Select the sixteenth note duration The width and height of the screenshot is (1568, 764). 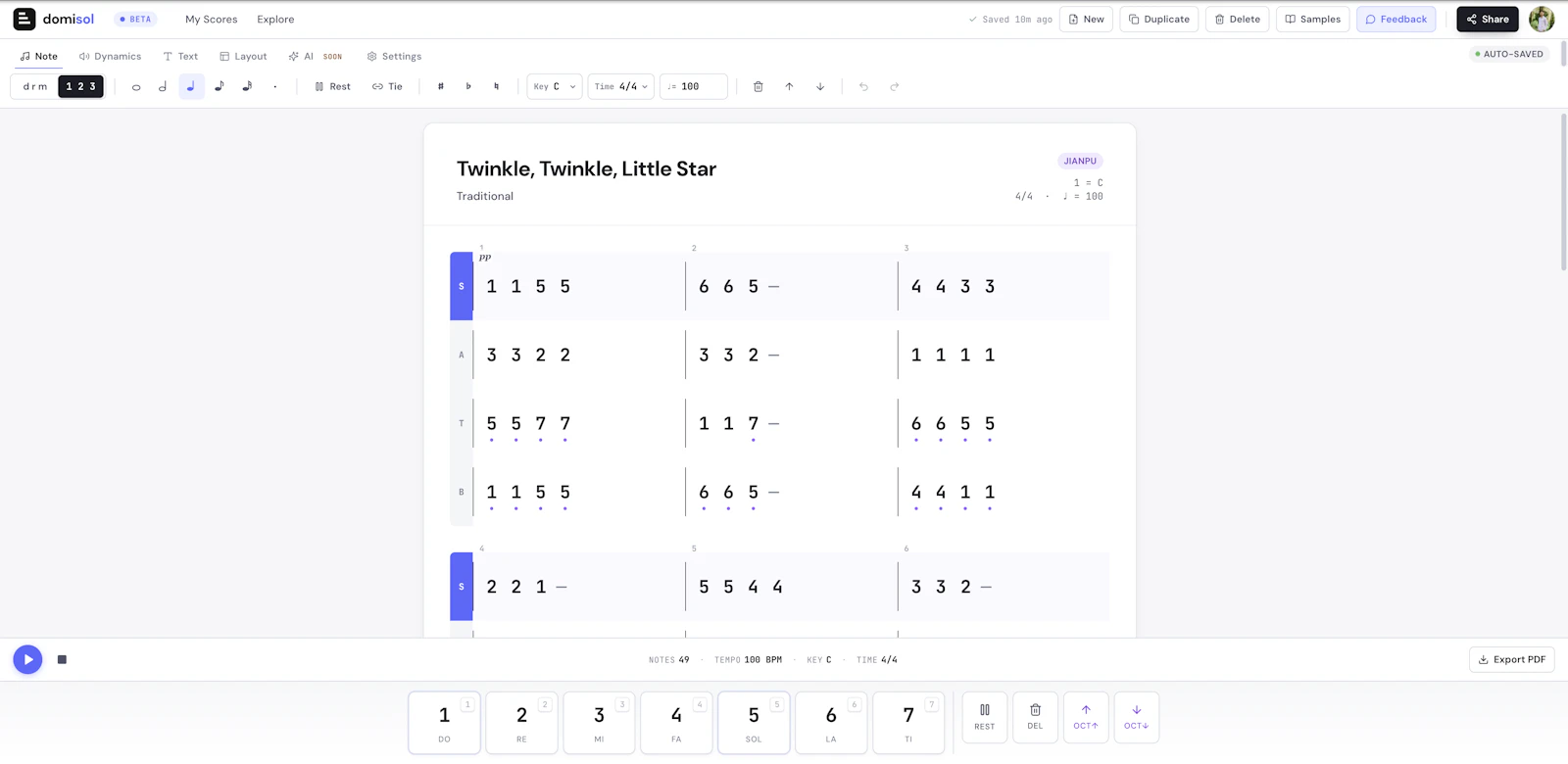click(x=247, y=86)
